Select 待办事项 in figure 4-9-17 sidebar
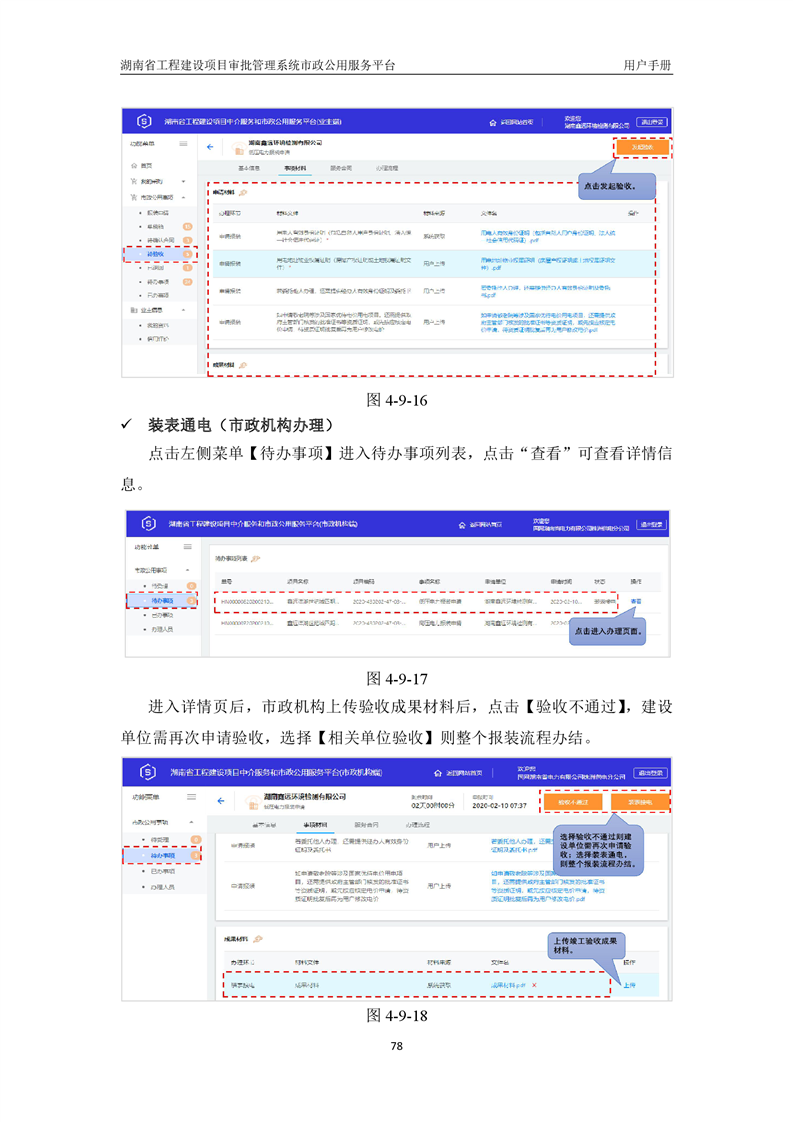 click(x=162, y=601)
